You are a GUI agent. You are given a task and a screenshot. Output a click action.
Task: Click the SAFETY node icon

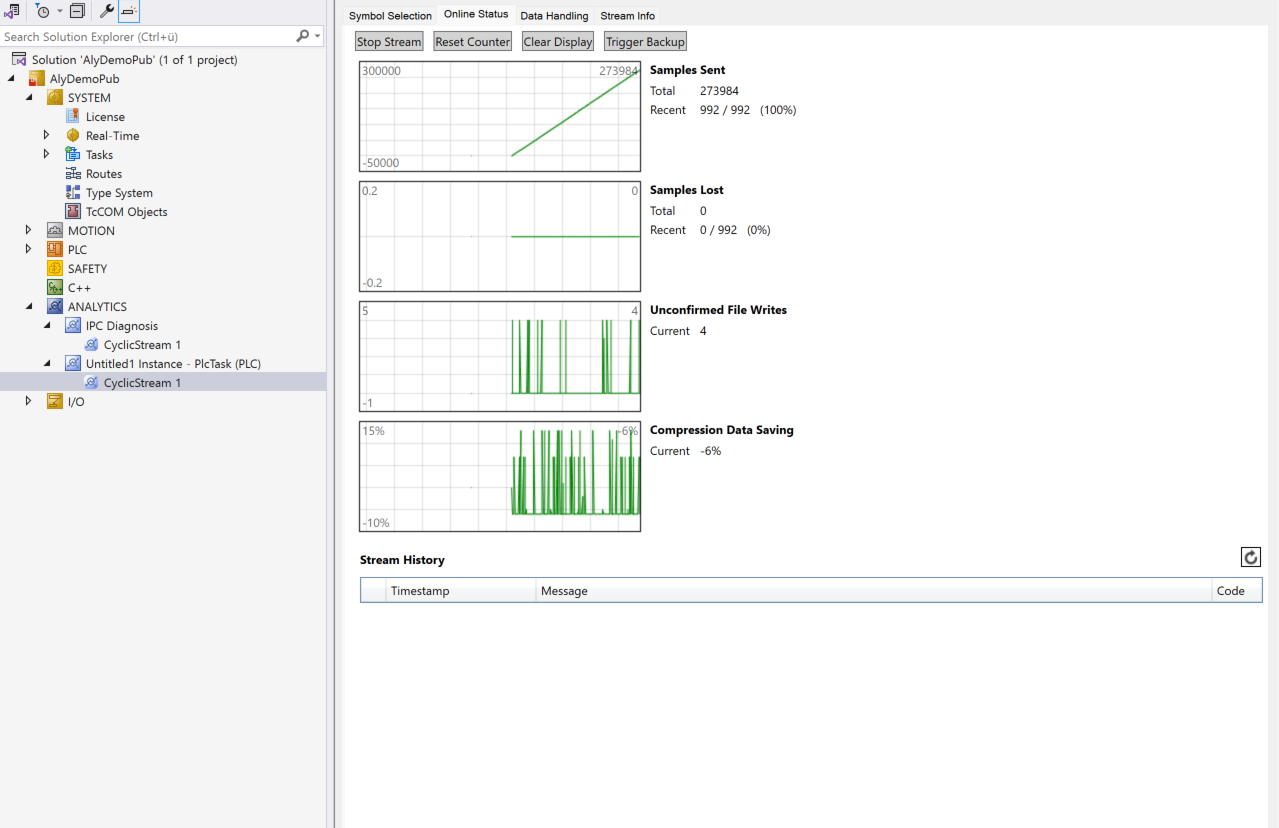(x=55, y=269)
